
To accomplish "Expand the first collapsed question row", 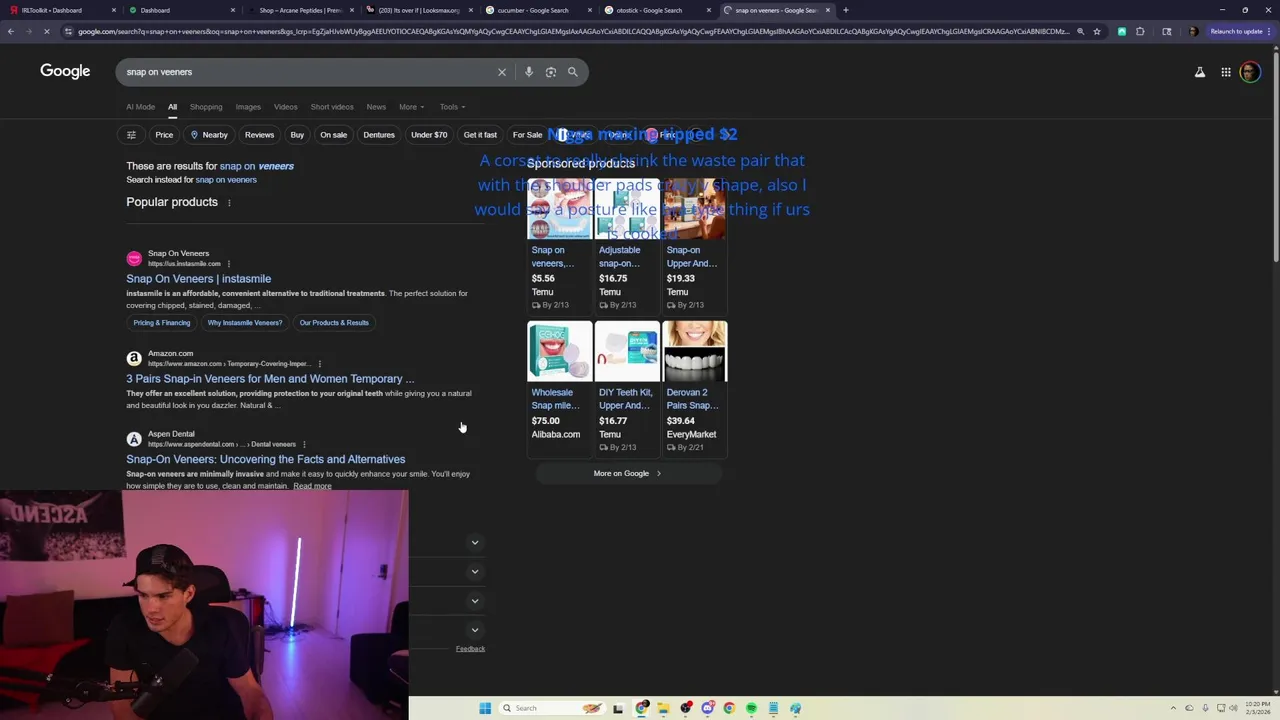I will click(x=475, y=542).
